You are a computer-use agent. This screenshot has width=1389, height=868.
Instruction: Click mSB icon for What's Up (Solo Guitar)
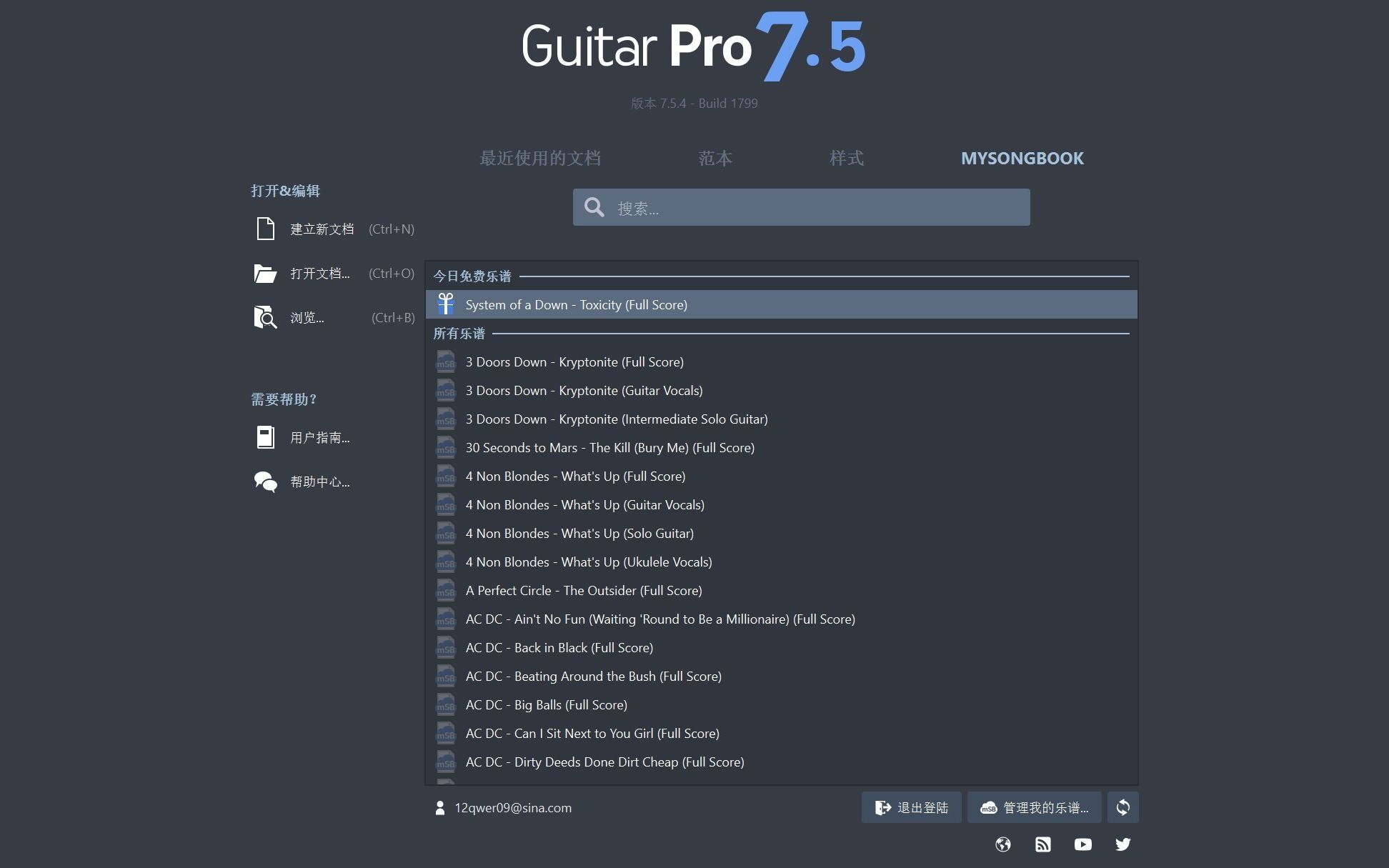point(446,534)
